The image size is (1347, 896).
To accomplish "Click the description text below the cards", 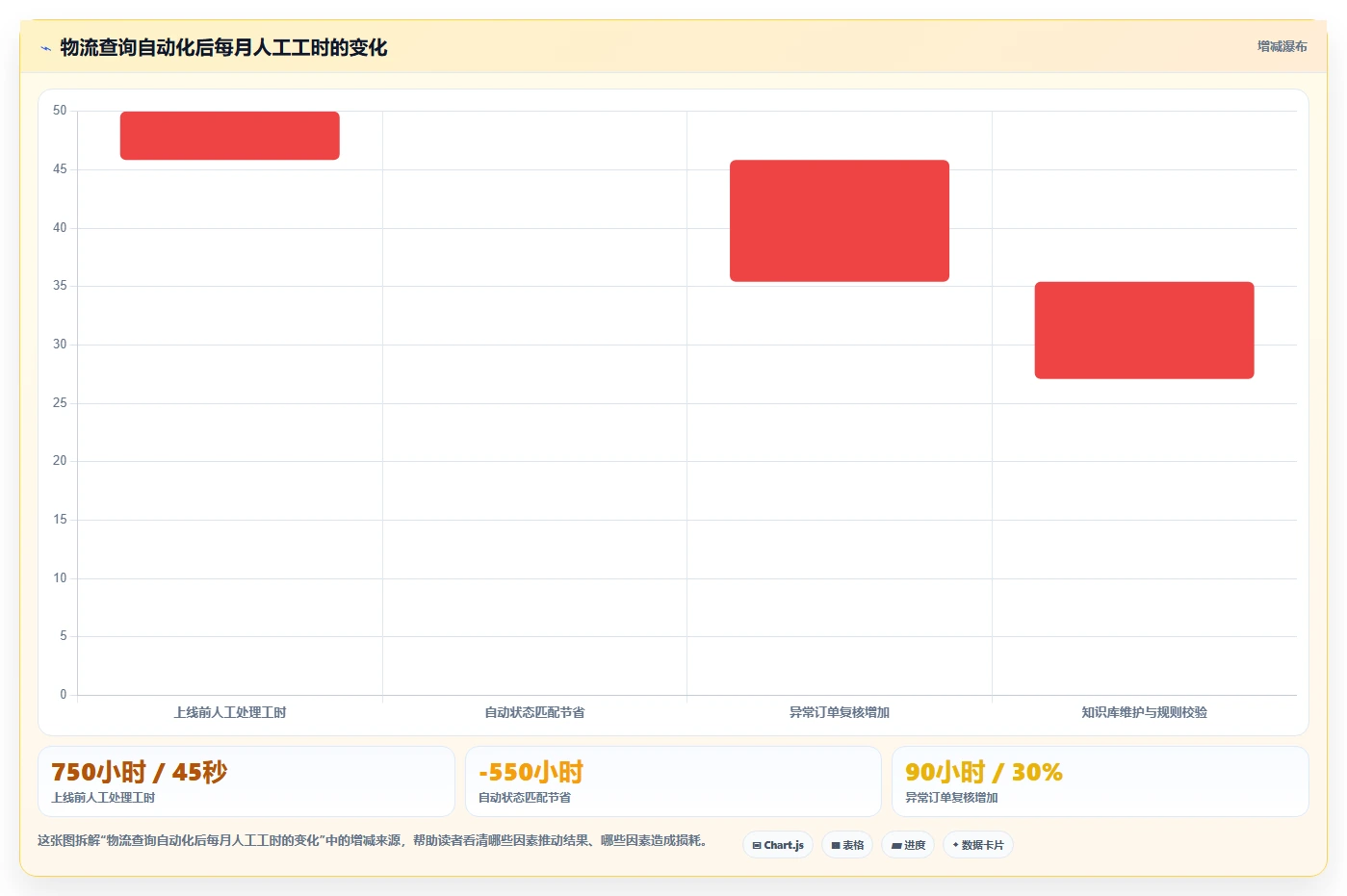I will coord(374,840).
